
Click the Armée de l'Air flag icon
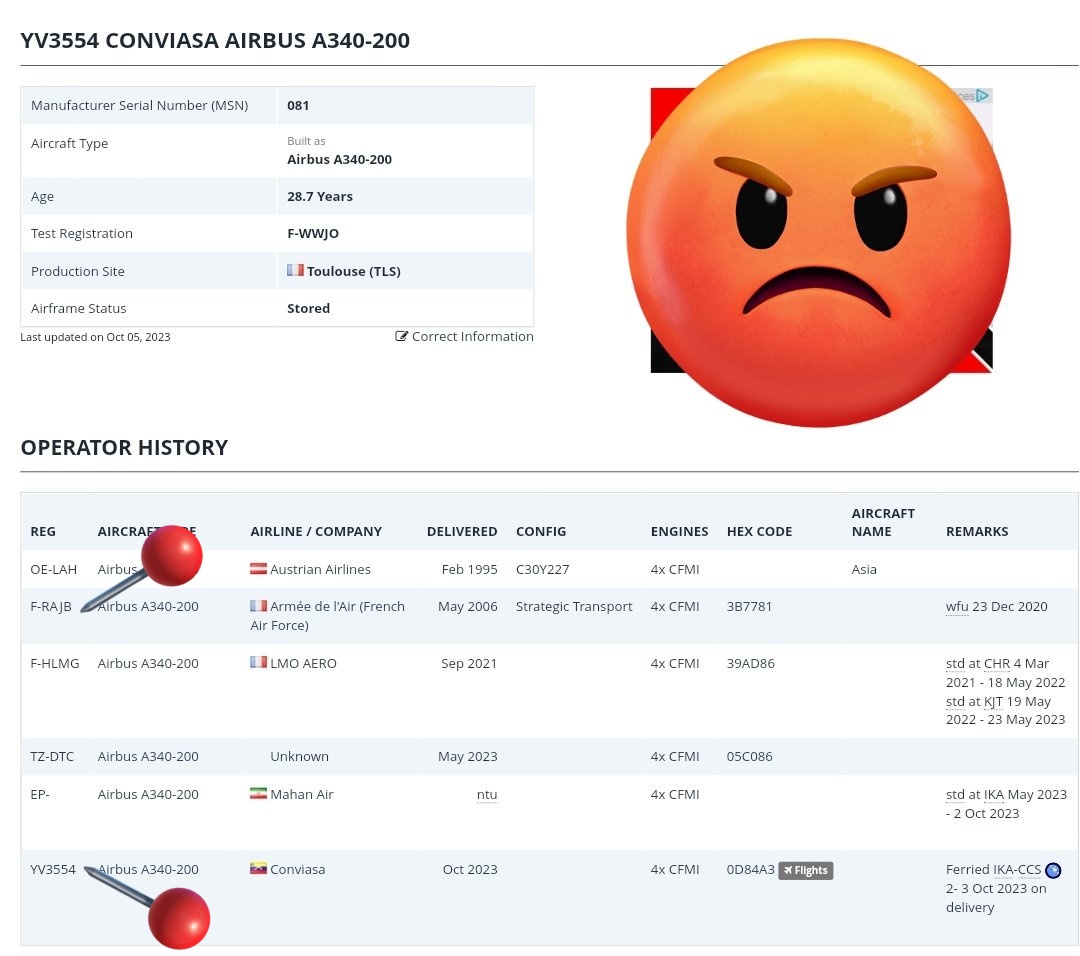258,606
